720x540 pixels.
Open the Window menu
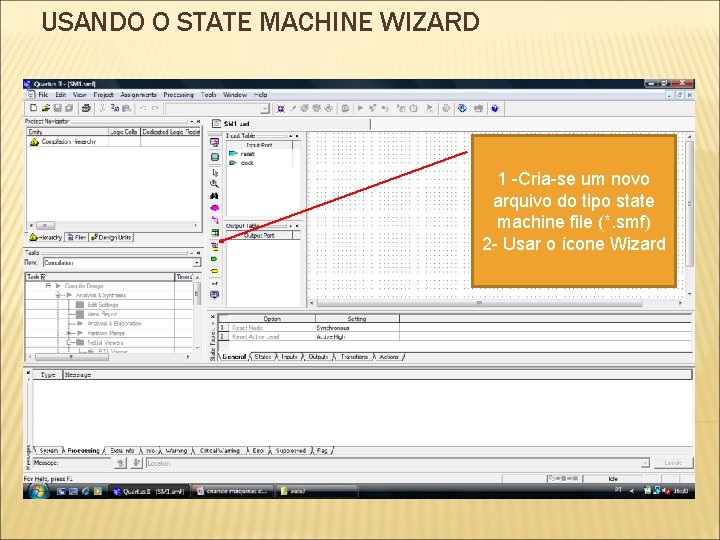click(x=235, y=95)
